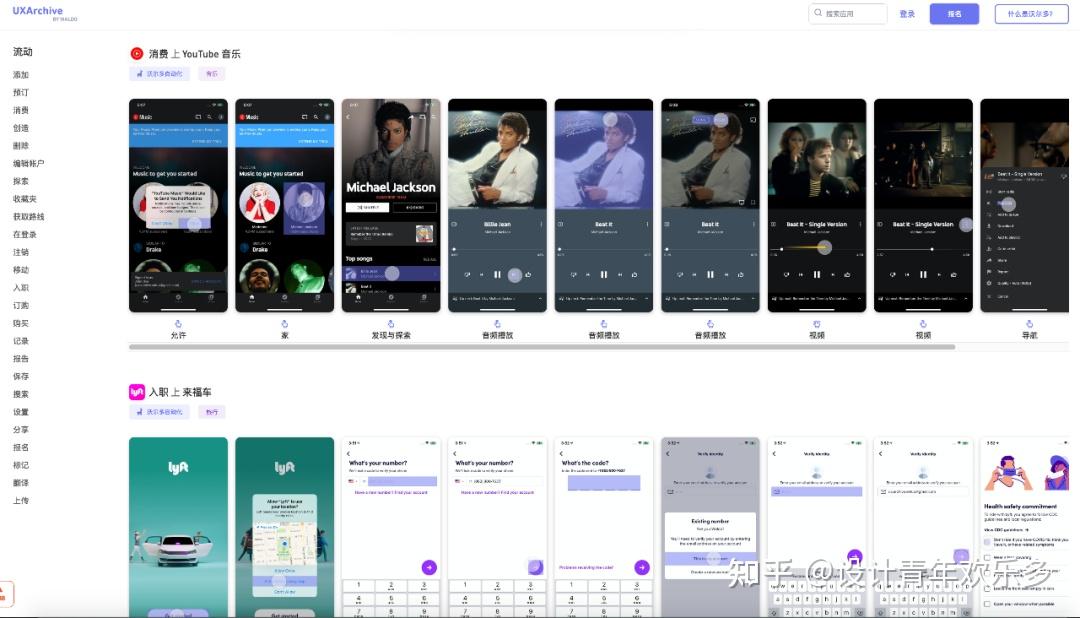The image size is (1080, 618).
Task: Open the YouTube Music options menu thumbnail above 导航
Action: [x=1025, y=205]
